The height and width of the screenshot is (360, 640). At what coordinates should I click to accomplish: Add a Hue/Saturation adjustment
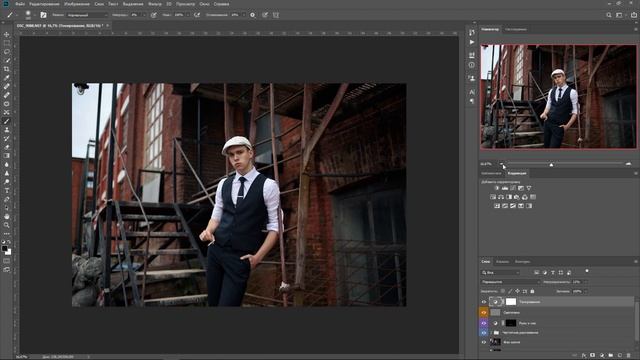(493, 197)
